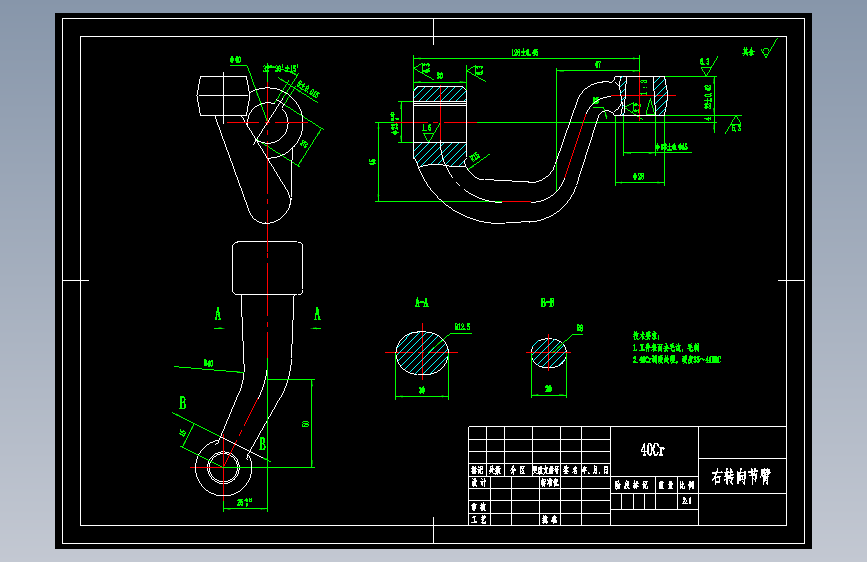This screenshot has height=562, width=867.
Task: Click the 其余 roughness note
Action: click(748, 51)
